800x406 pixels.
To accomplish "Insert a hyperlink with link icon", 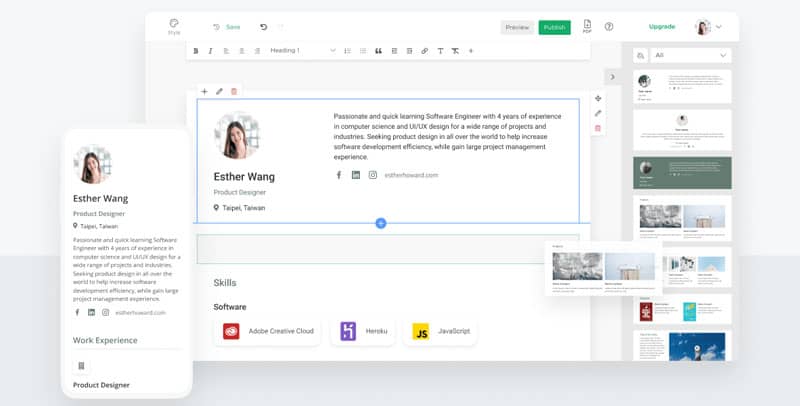I will tap(424, 51).
